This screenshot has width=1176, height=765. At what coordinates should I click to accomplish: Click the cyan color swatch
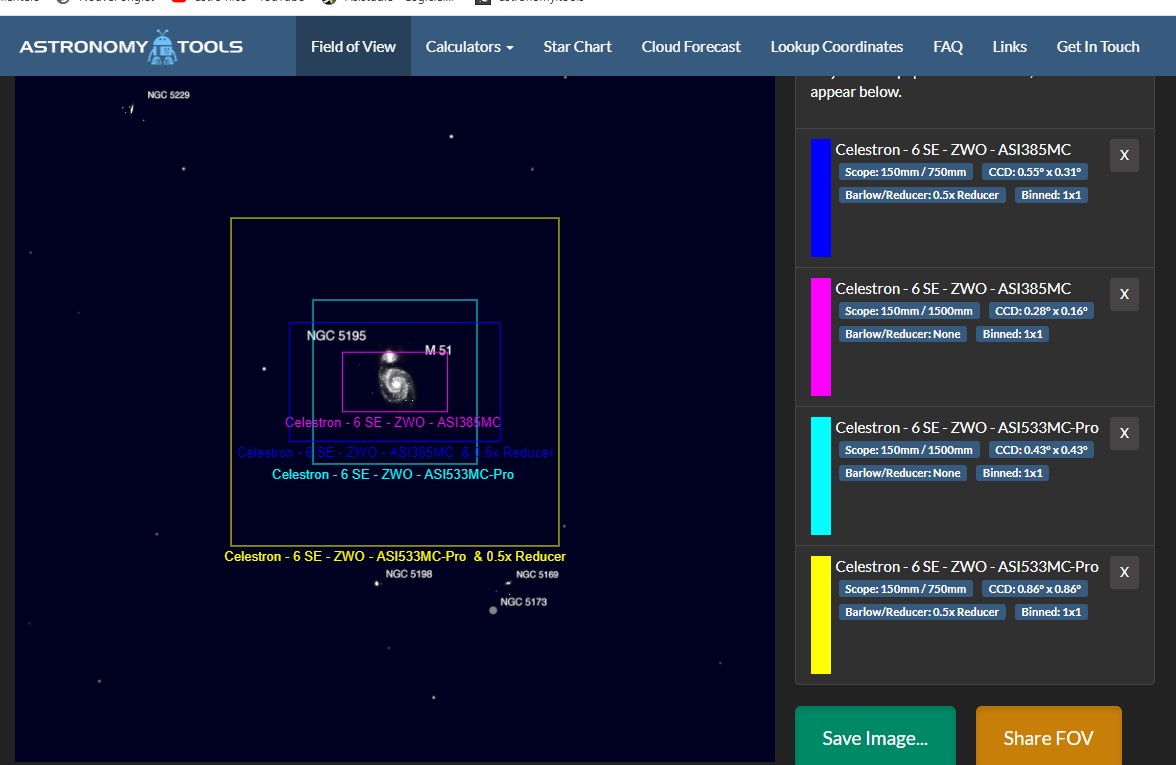[x=820, y=476]
